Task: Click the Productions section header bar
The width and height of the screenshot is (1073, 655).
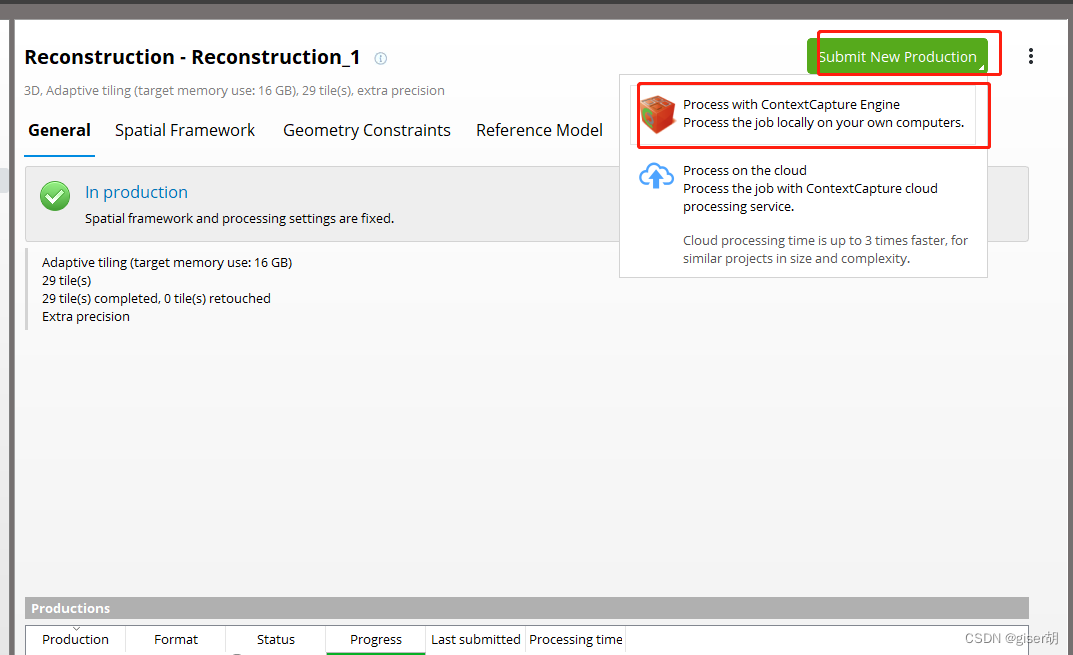Action: 527,608
